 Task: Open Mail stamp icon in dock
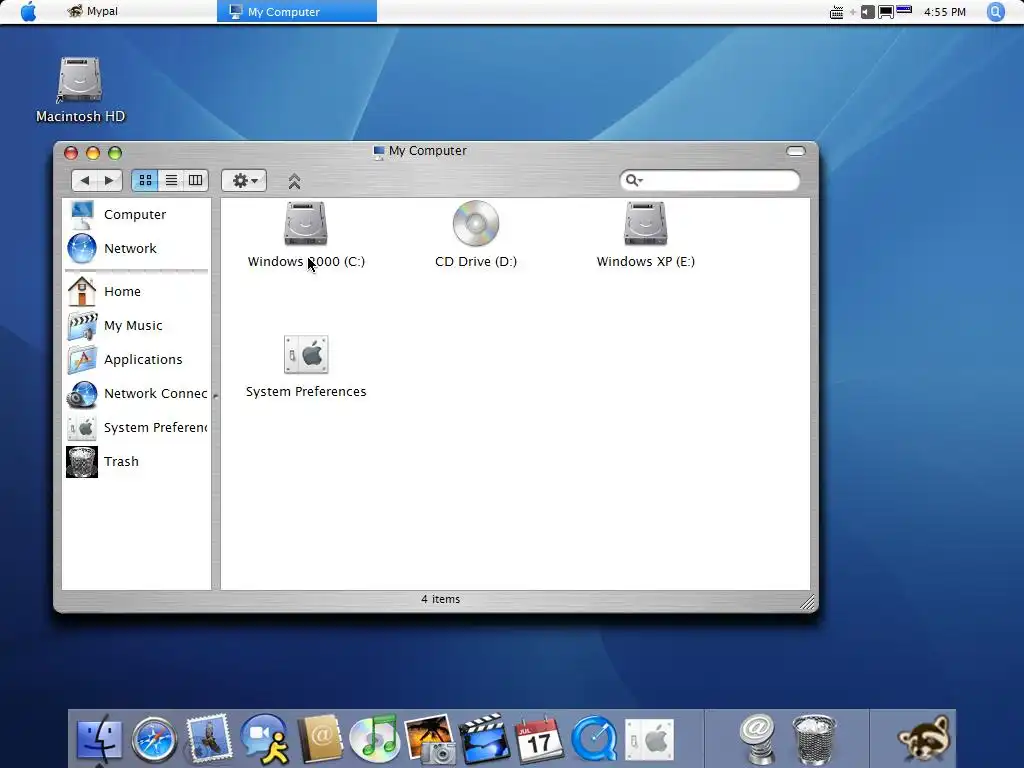point(209,739)
